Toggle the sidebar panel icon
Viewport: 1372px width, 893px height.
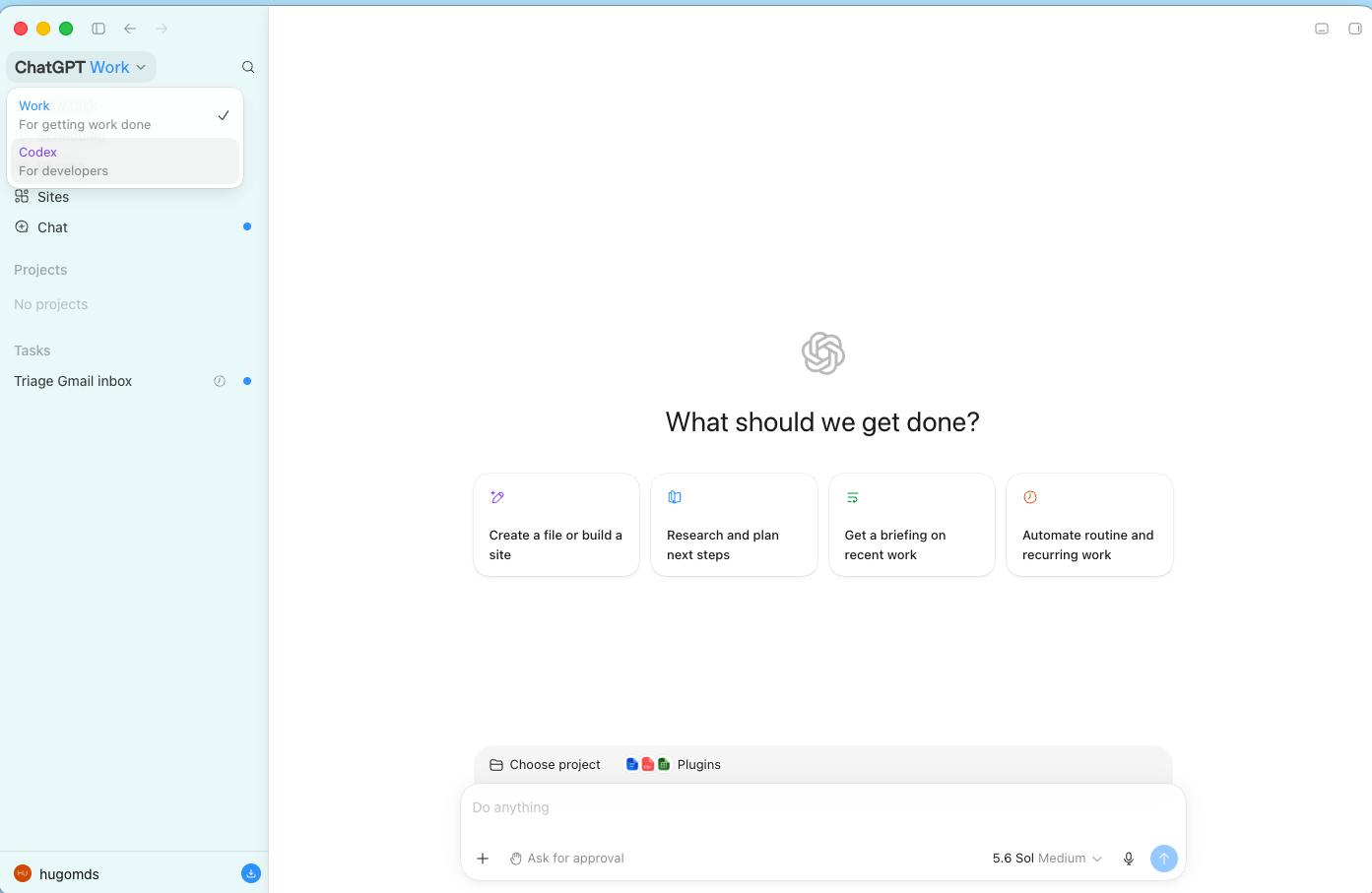98,29
